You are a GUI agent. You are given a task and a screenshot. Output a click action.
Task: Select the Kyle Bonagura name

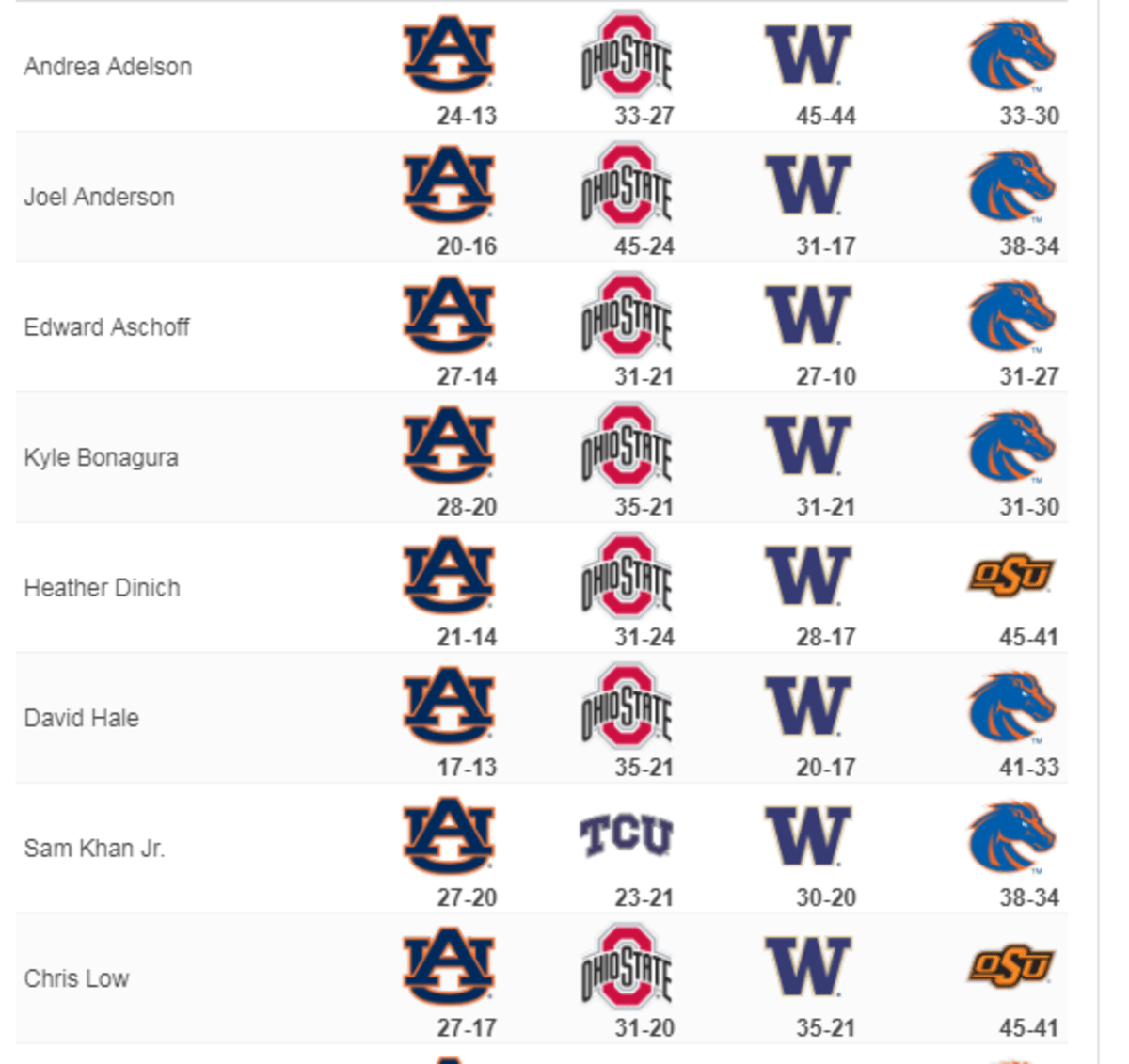101,458
